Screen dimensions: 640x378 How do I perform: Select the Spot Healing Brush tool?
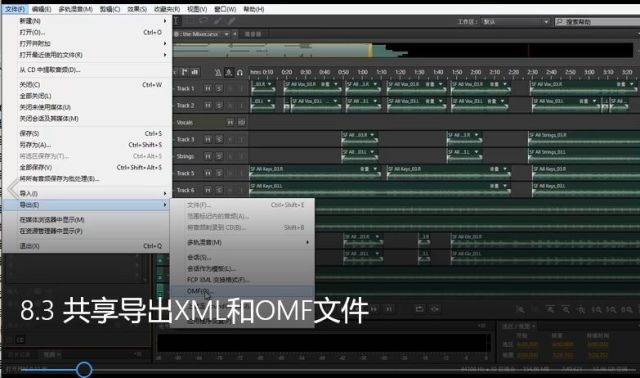pyautogui.click(x=231, y=21)
